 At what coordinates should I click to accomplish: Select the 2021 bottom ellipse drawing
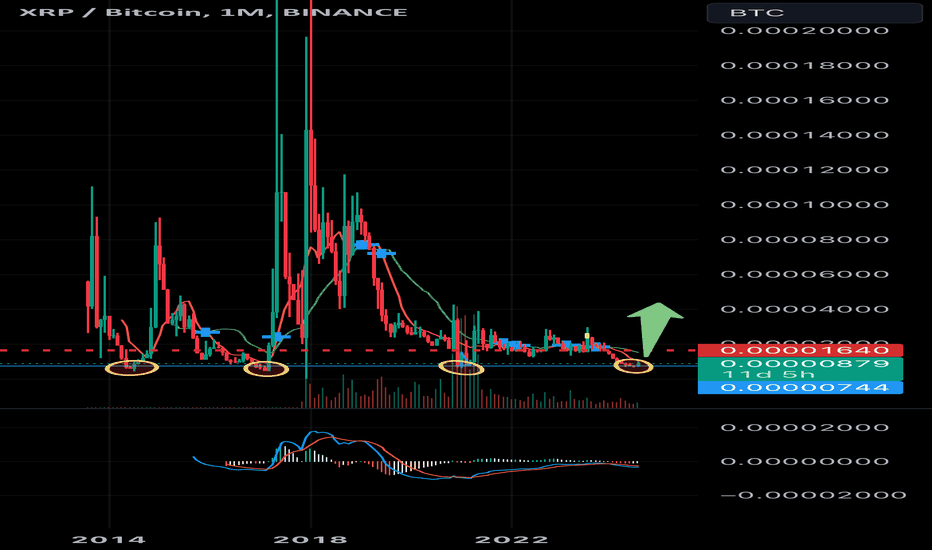461,368
